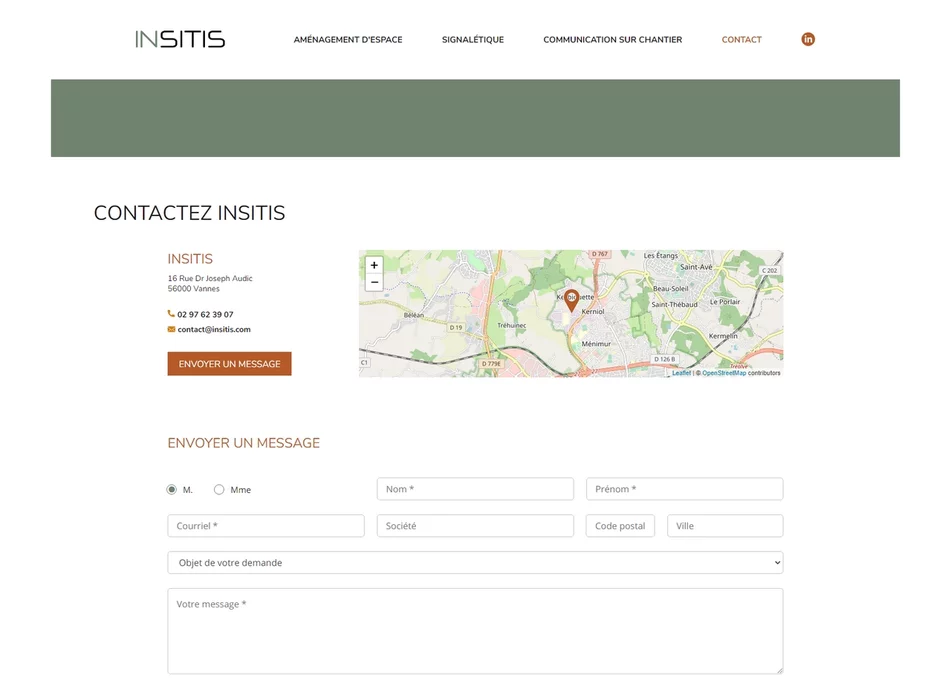Open the Leaflet attribution link

681,373
